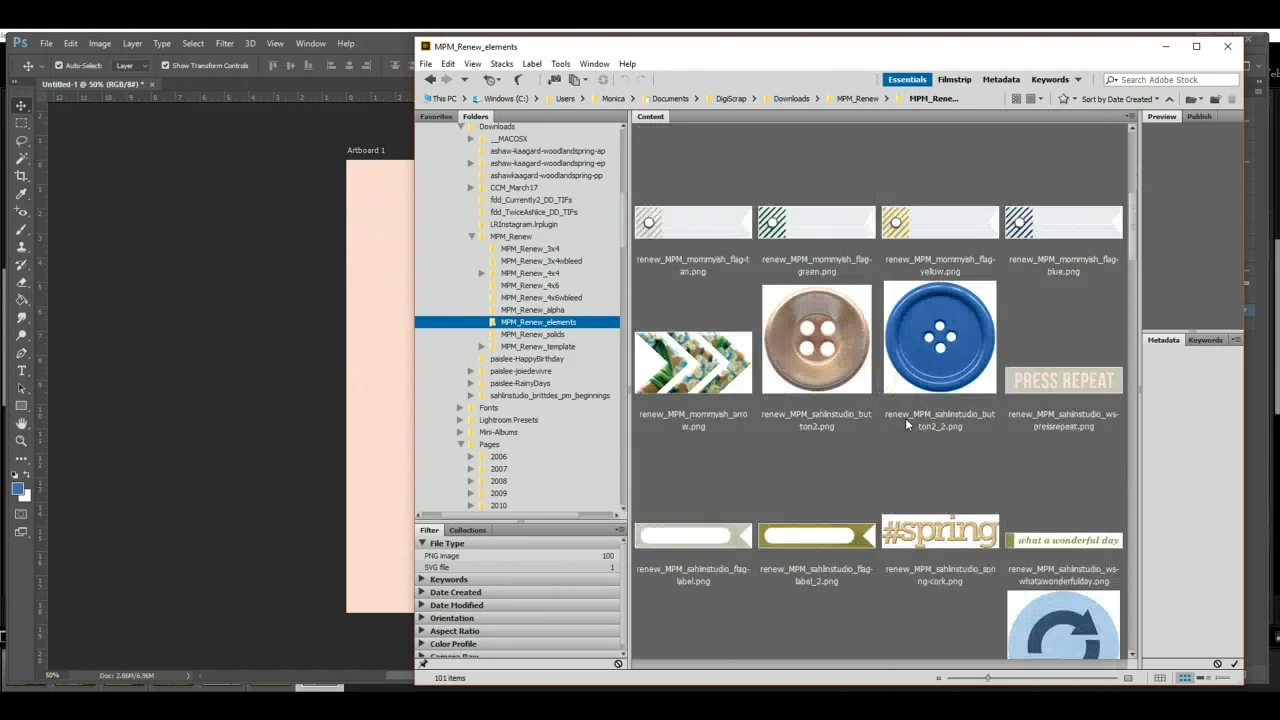Open Bridge recent files clock icon
This screenshot has width=1280, height=720.
coord(490,80)
